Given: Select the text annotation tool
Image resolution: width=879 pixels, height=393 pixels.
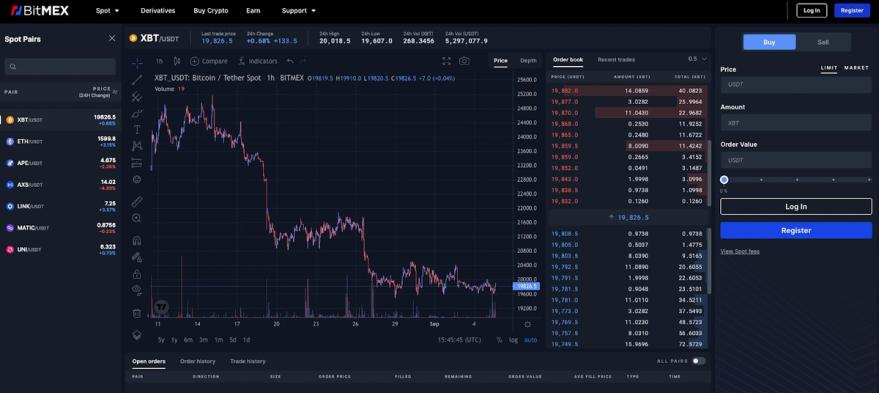Looking at the screenshot, I should tap(137, 130).
